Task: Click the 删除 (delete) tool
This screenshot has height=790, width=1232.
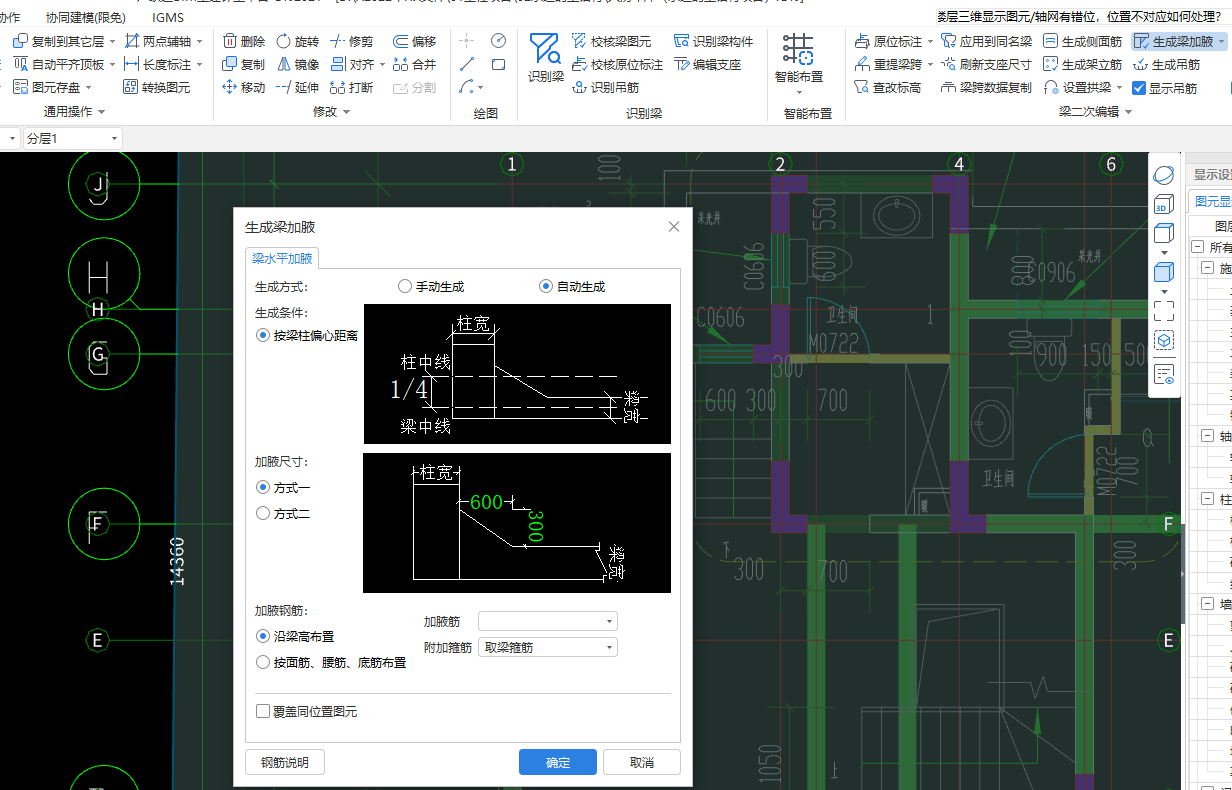Action: click(x=244, y=41)
